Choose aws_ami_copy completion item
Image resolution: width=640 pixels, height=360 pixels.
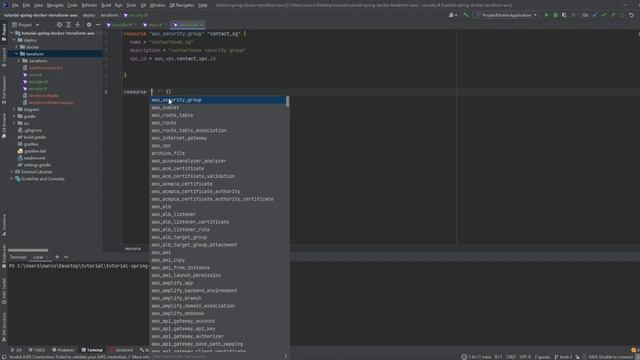coord(218,260)
